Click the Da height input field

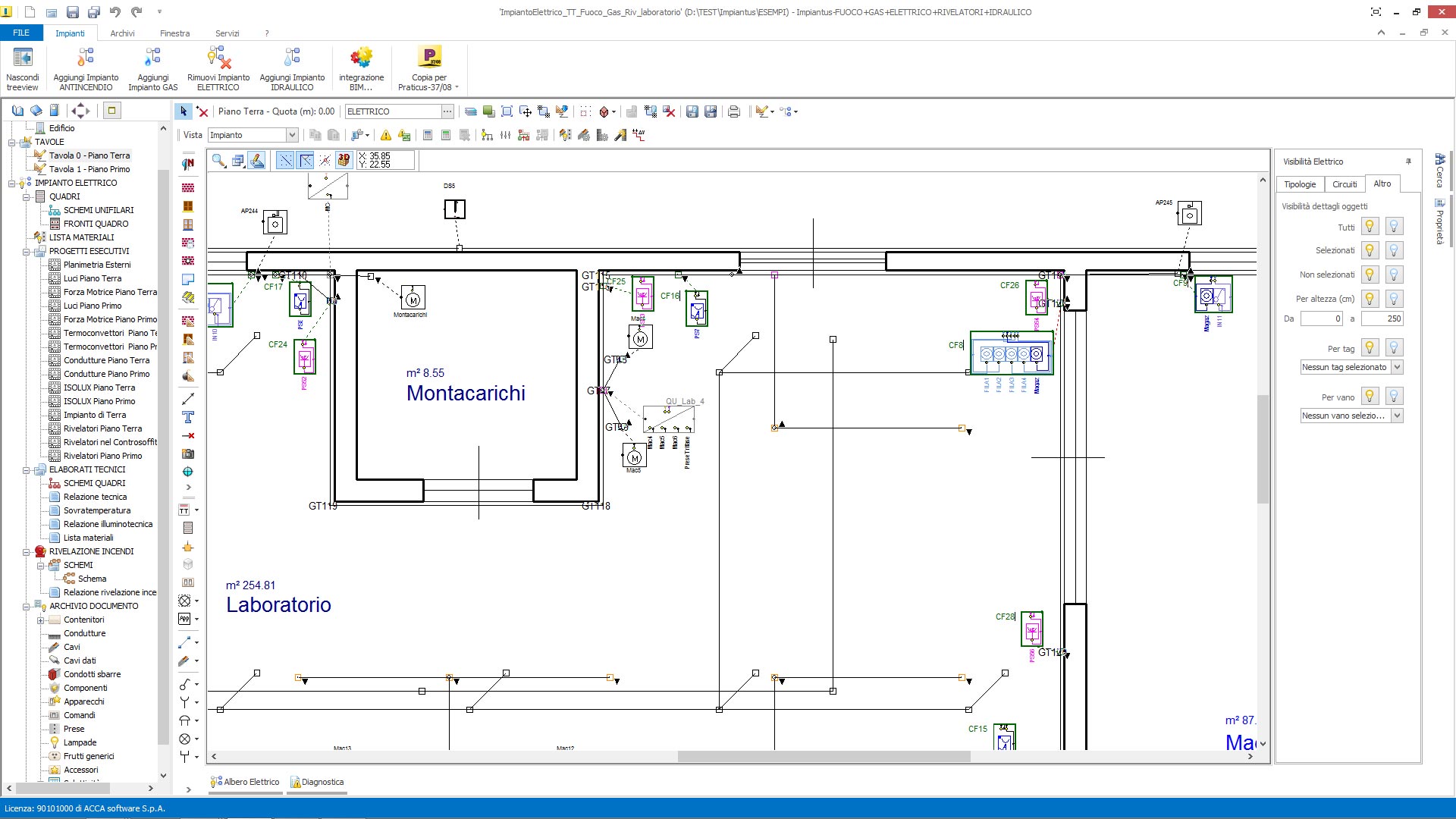1321,318
